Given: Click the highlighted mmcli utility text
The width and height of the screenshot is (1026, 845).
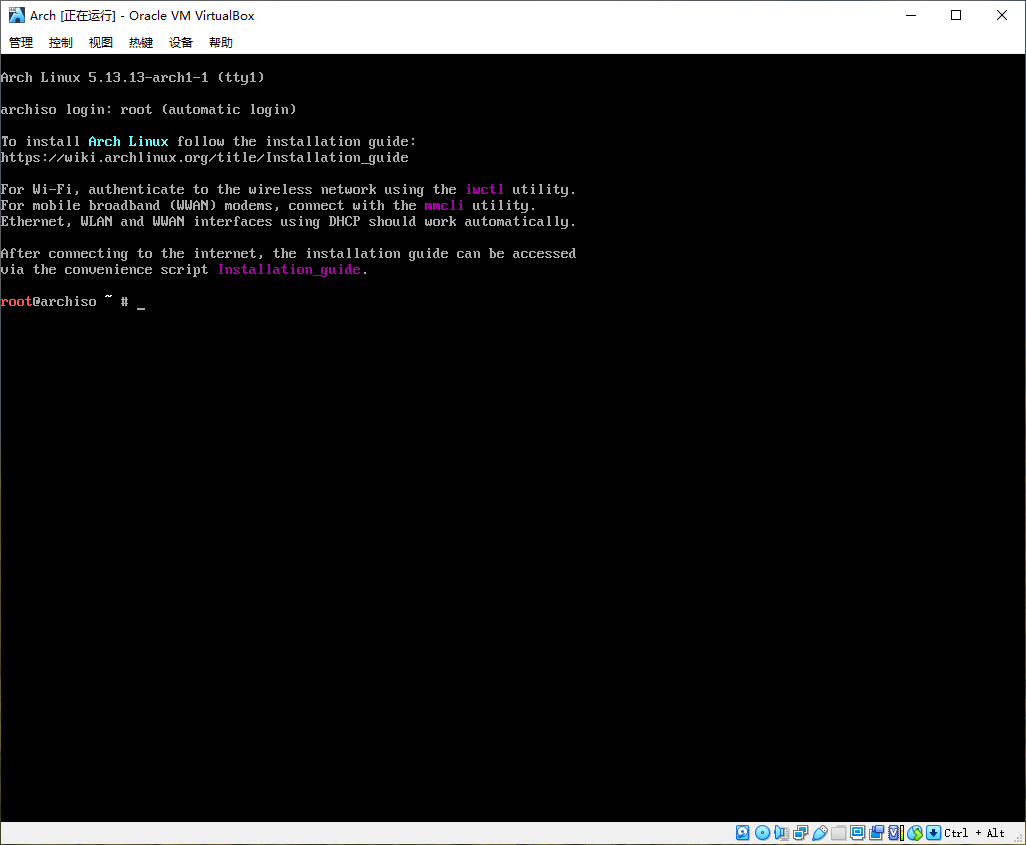Looking at the screenshot, I should click(444, 205).
